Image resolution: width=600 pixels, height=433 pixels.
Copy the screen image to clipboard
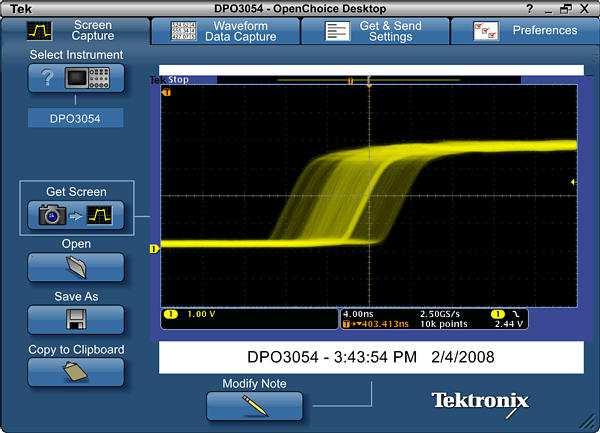point(76,372)
